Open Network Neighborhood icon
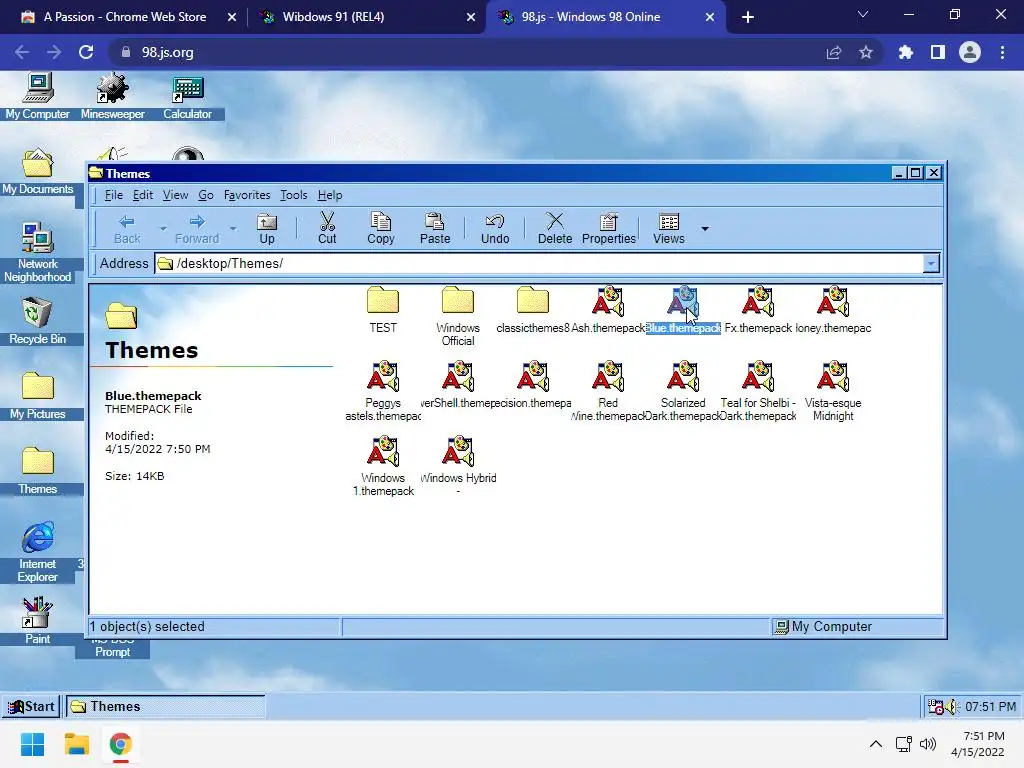The height and width of the screenshot is (768, 1024). pos(37,252)
